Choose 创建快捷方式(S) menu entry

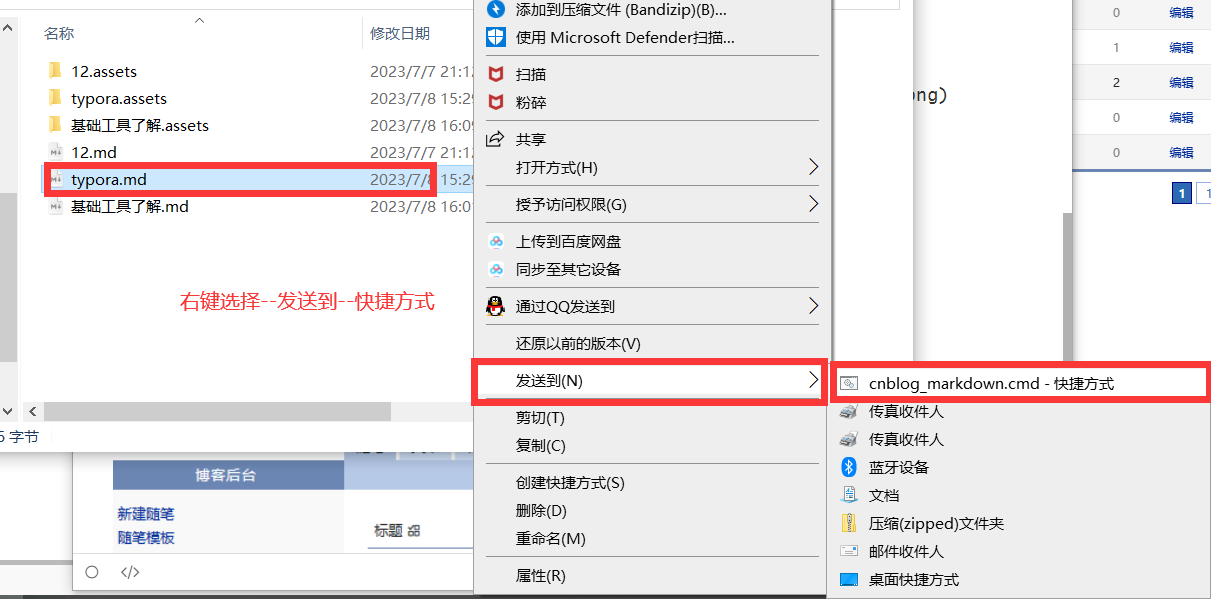pyautogui.click(x=570, y=482)
